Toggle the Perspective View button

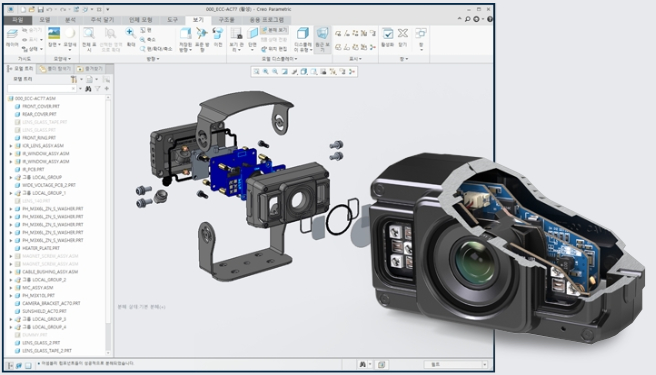click(322, 39)
